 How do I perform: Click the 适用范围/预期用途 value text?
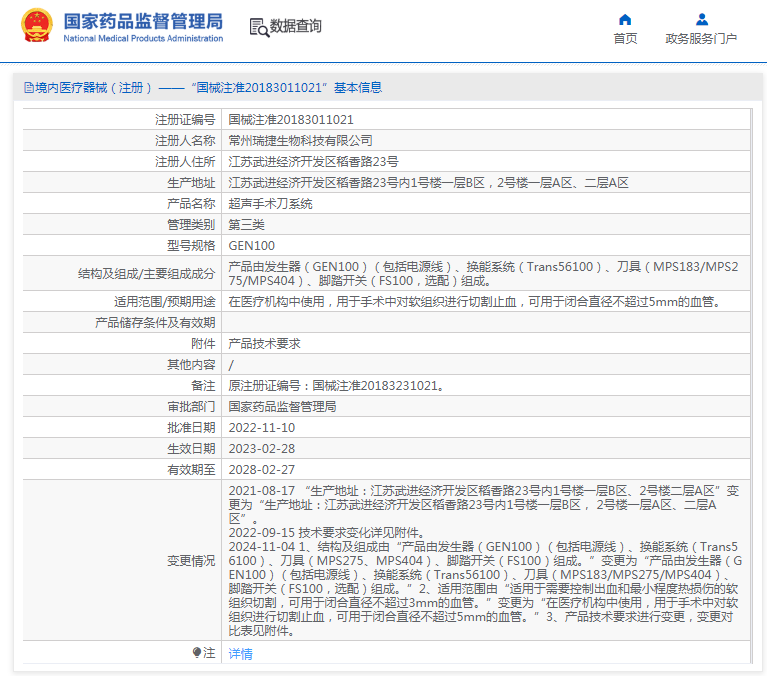click(x=475, y=302)
